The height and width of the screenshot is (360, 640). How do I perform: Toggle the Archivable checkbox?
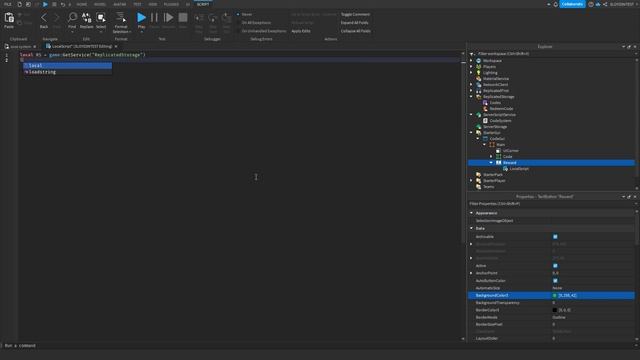555,237
